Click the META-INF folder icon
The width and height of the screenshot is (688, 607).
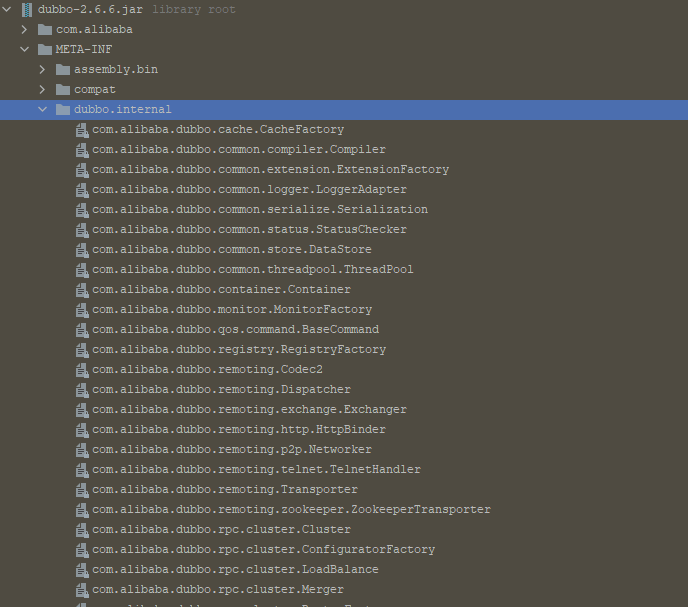(x=45, y=49)
